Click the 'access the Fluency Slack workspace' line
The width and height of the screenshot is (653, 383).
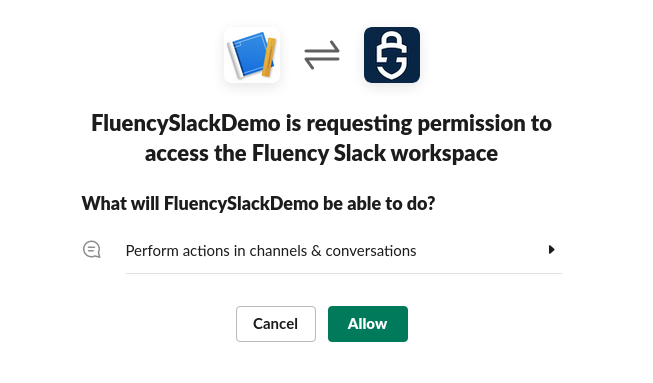322,154
